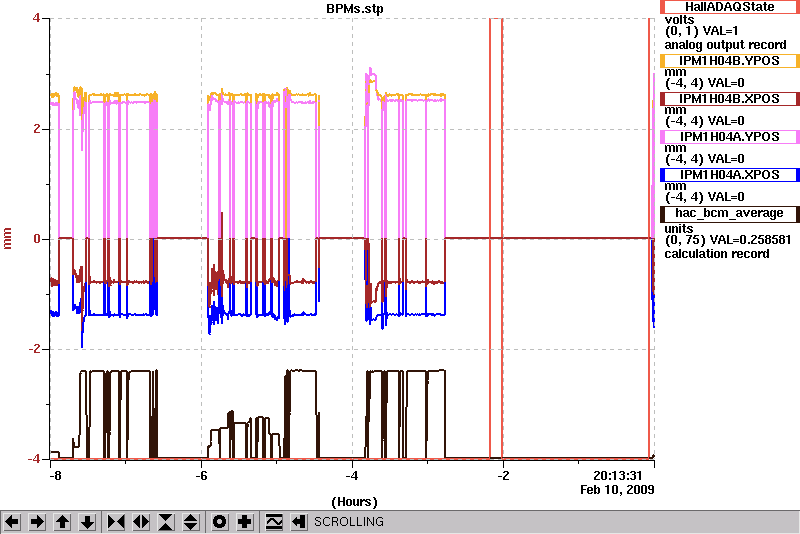Click the 'units' text under hac_bcm_average

pos(679,228)
